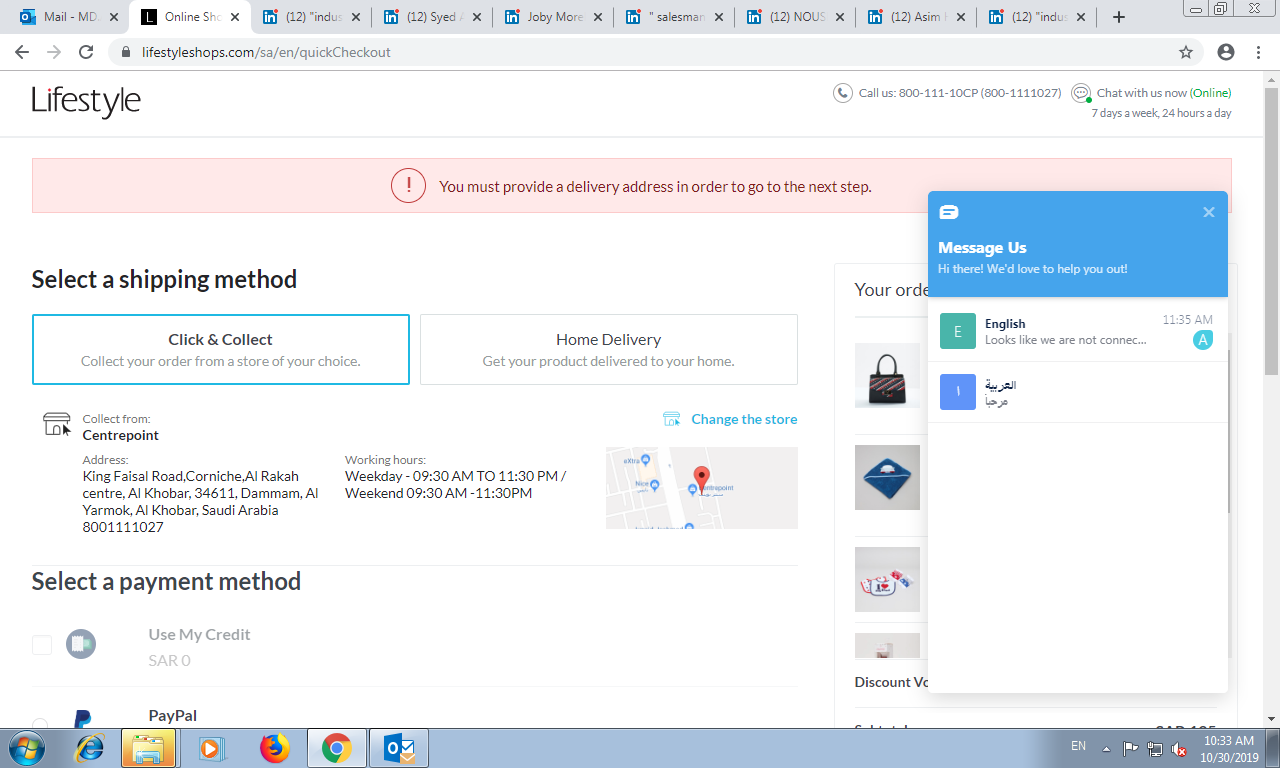Click the Lifestyle logo
Viewport: 1280px width, 768px height.
pyautogui.click(x=86, y=101)
